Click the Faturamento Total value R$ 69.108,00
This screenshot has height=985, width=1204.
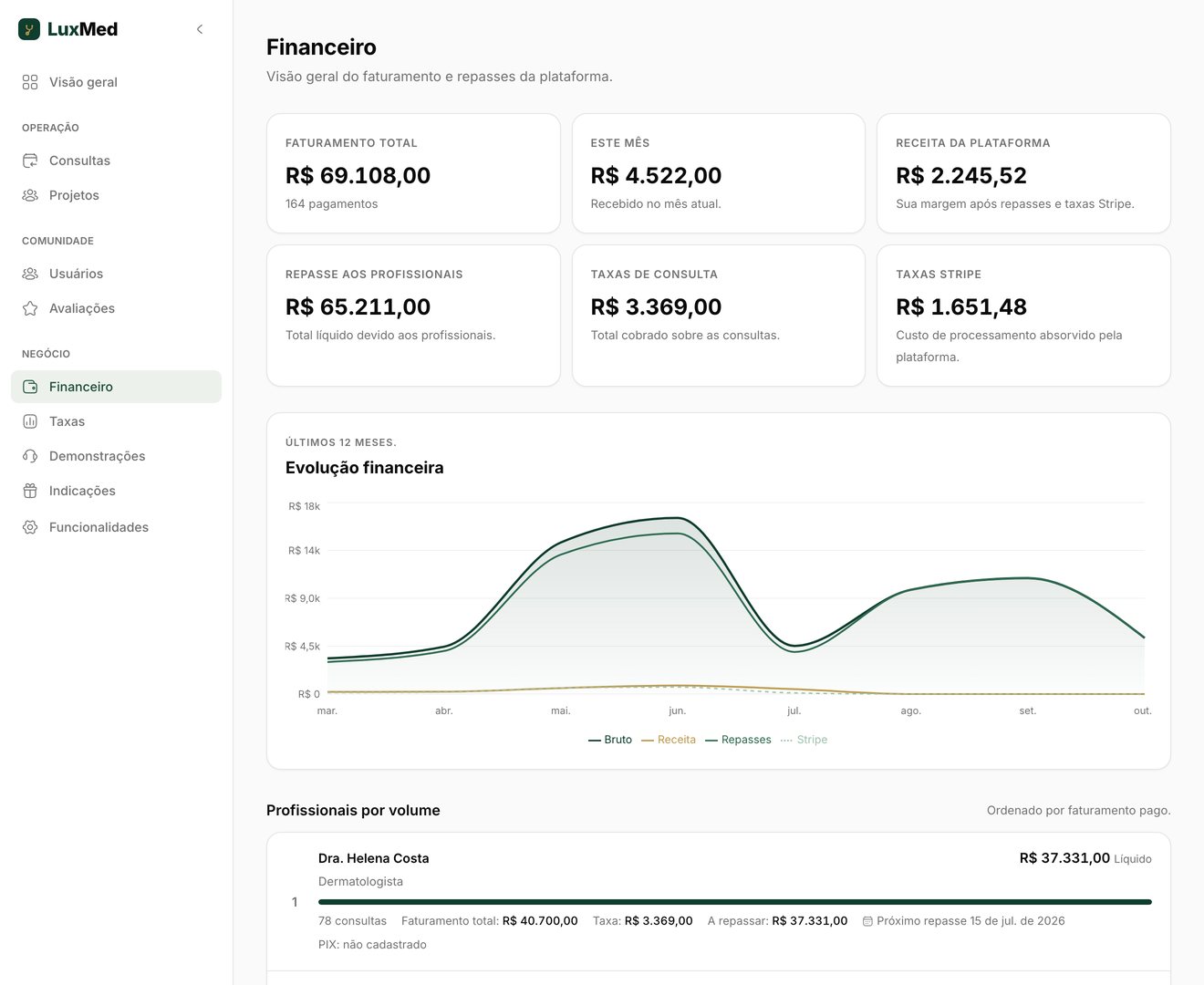coord(358,175)
